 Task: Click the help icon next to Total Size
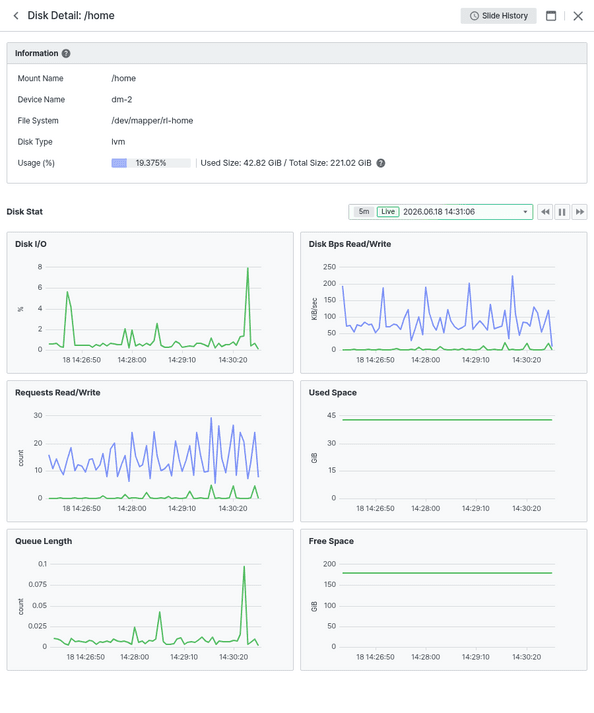click(381, 163)
